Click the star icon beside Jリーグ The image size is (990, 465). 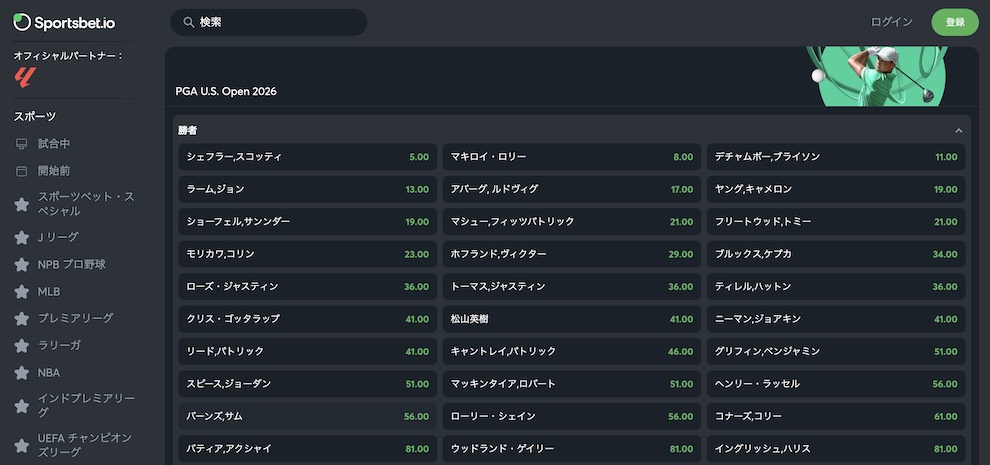click(21, 238)
